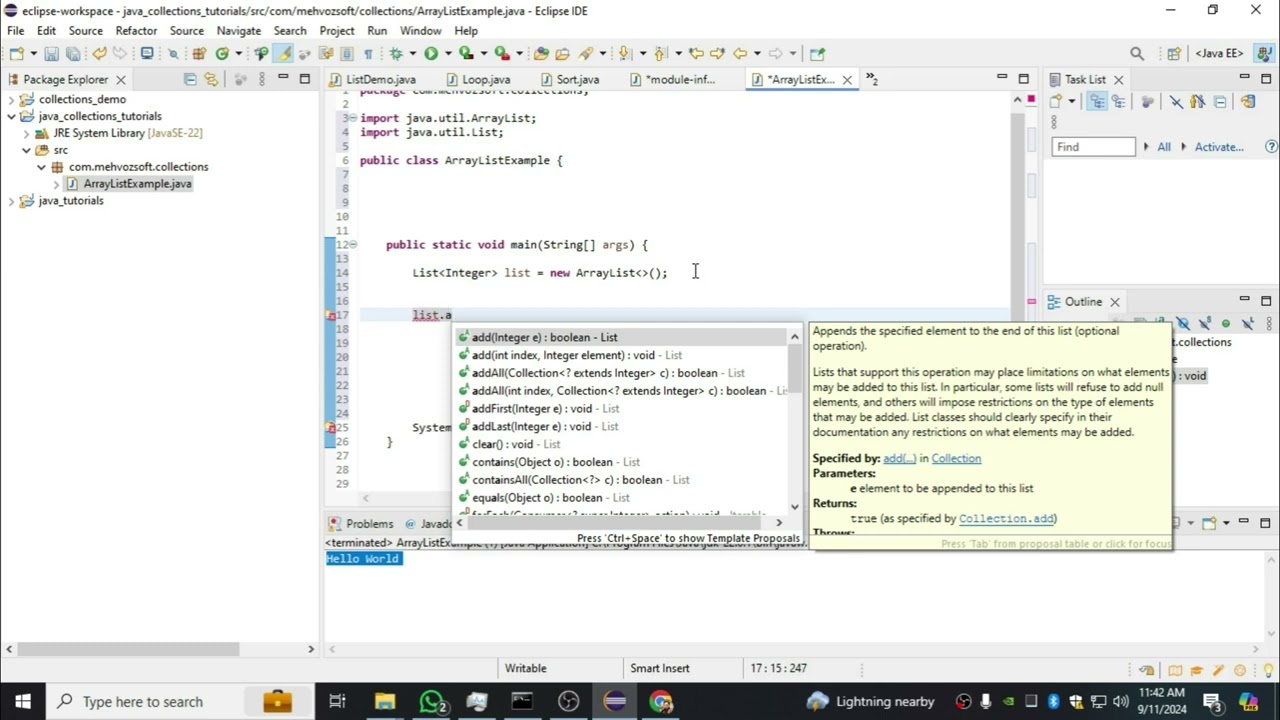Image resolution: width=1280 pixels, height=720 pixels.
Task: Click the Collection.add link in Javadoc popup
Action: (1005, 519)
